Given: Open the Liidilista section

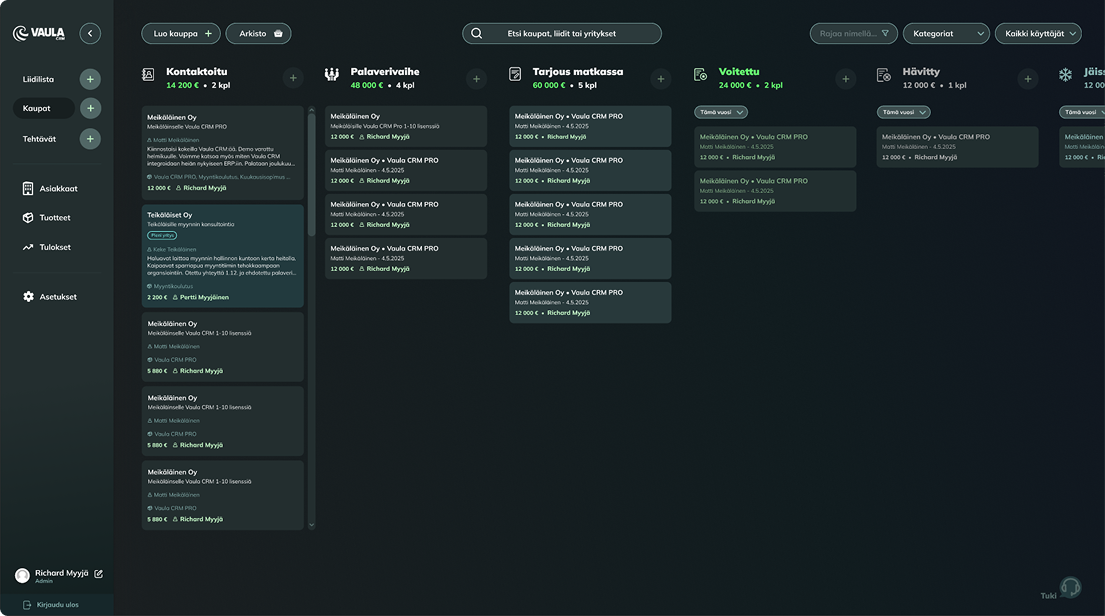Looking at the screenshot, I should tap(40, 78).
